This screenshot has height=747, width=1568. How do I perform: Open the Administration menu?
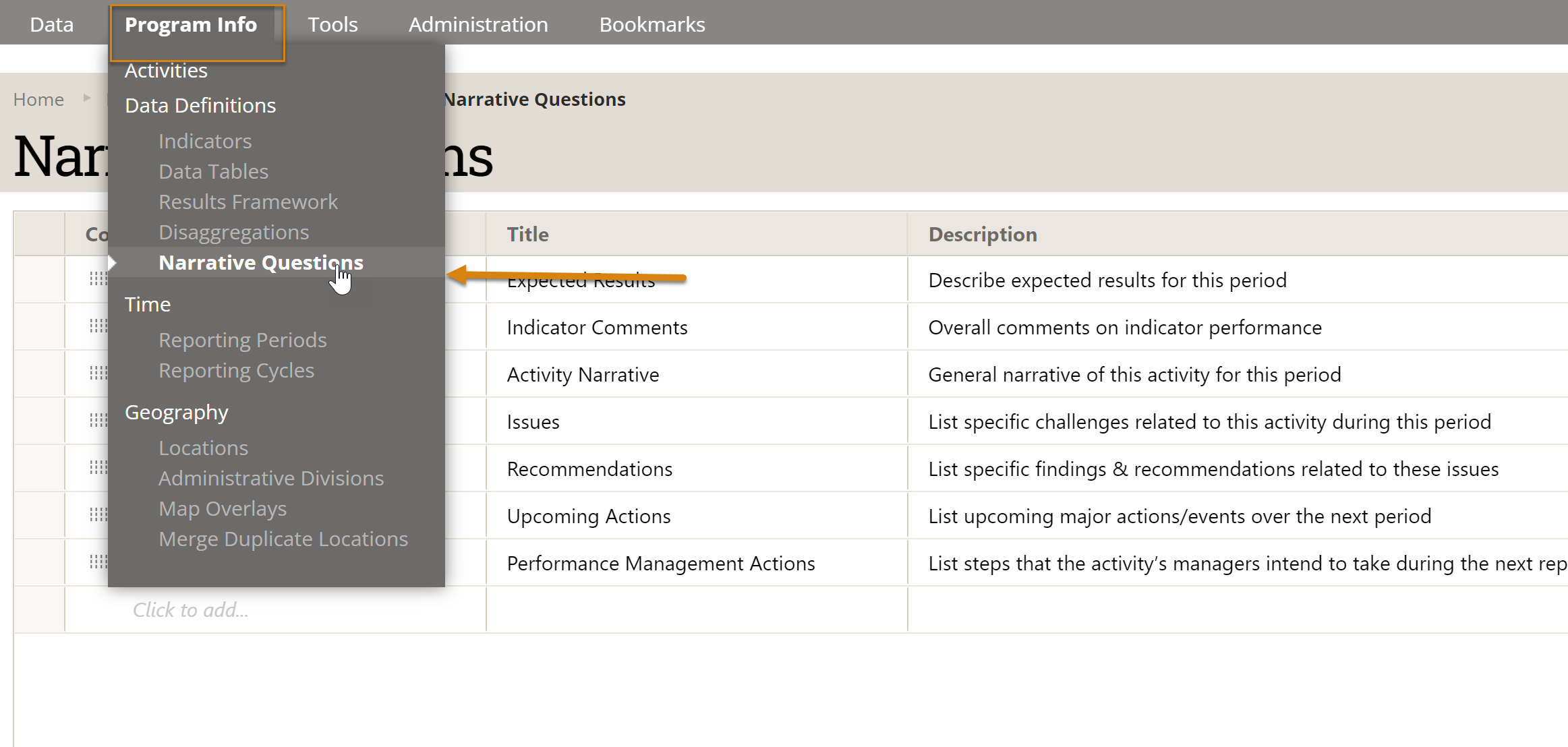pos(477,25)
